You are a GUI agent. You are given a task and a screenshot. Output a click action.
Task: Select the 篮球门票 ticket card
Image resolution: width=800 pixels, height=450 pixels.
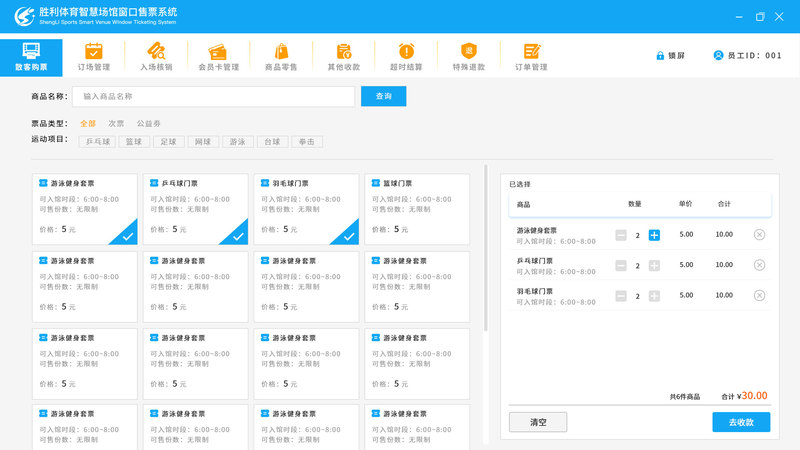(417, 209)
